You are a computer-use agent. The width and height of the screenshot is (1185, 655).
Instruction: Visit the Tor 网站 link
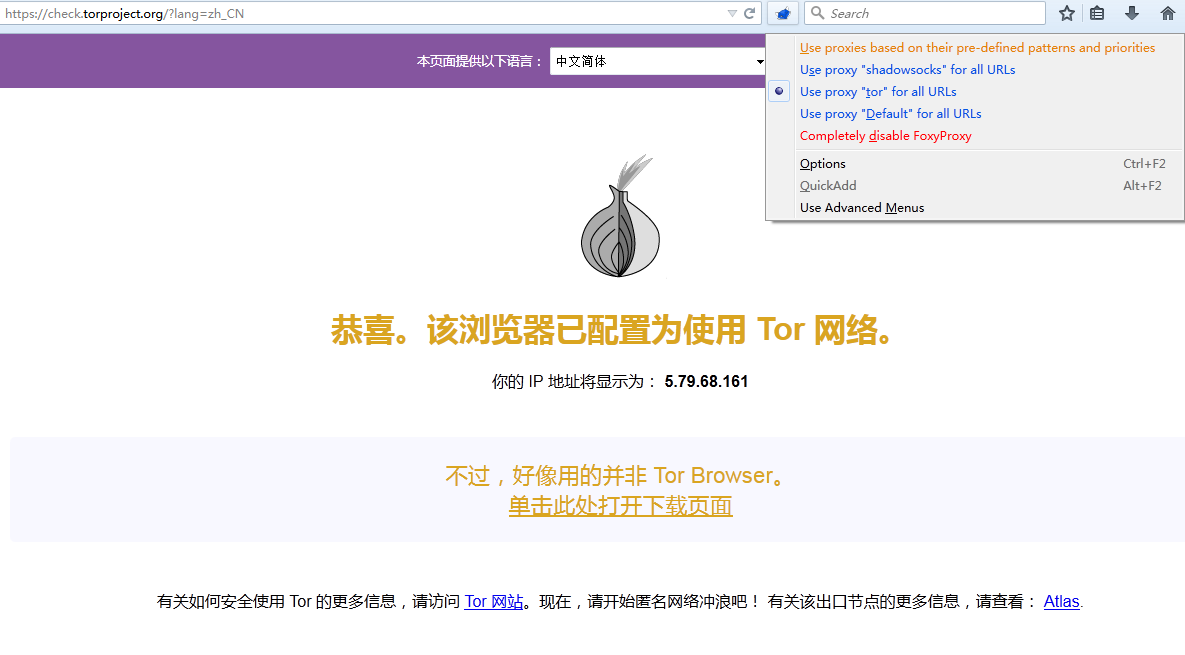point(493,601)
